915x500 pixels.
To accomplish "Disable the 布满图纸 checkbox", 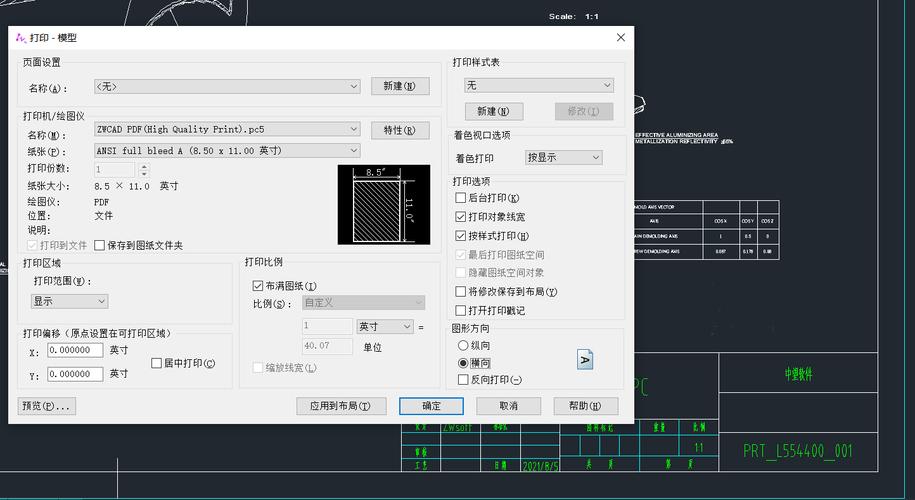I will coord(258,286).
